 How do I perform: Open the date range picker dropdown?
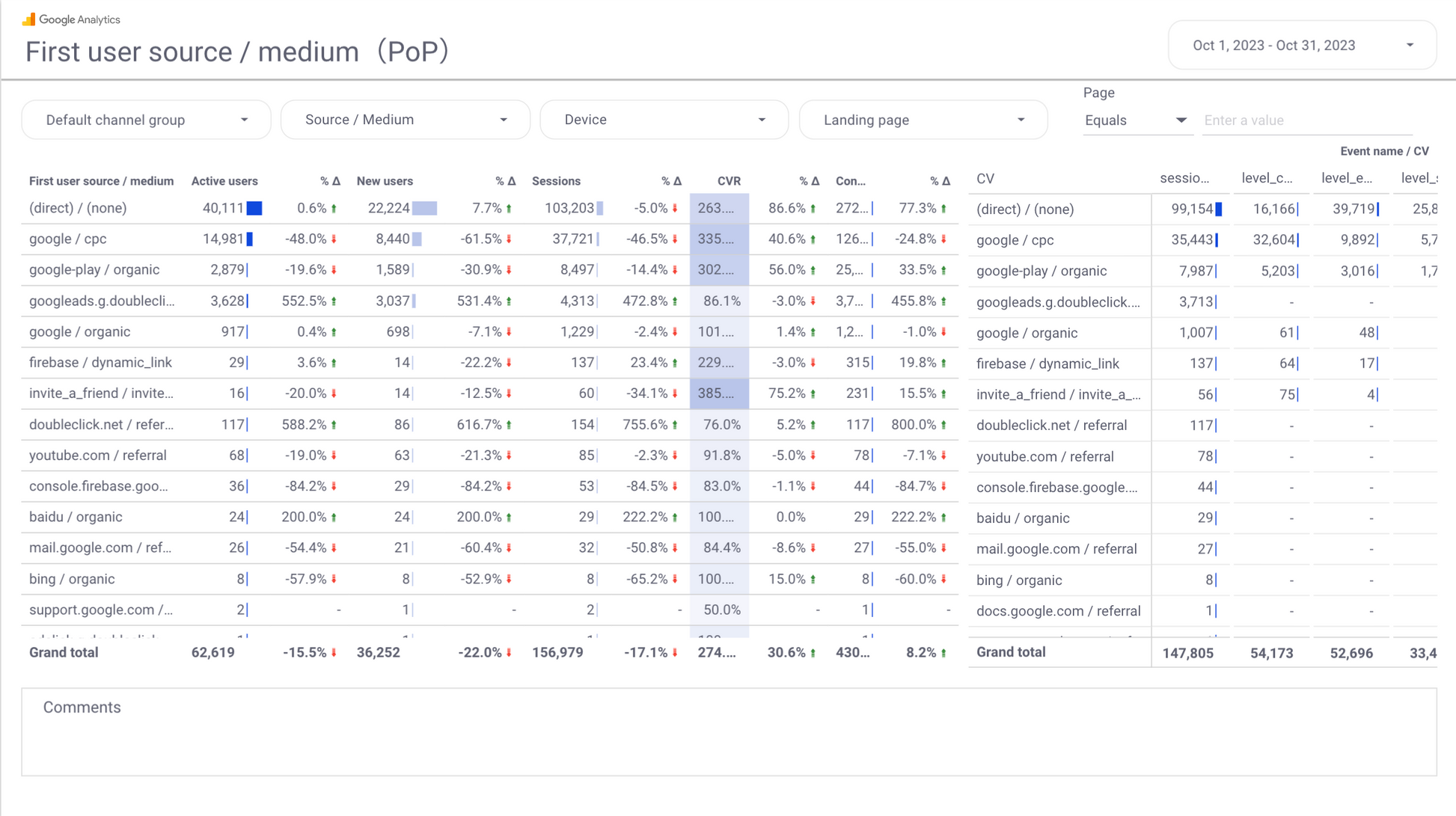pos(1301,46)
